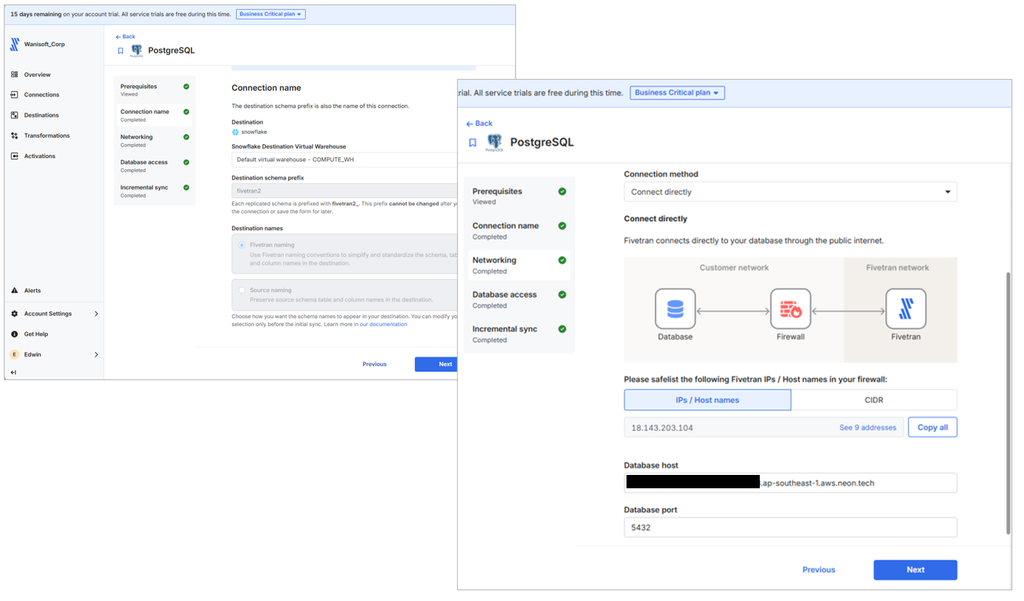
Task: Open 'our documentation' link
Action: tap(383, 324)
